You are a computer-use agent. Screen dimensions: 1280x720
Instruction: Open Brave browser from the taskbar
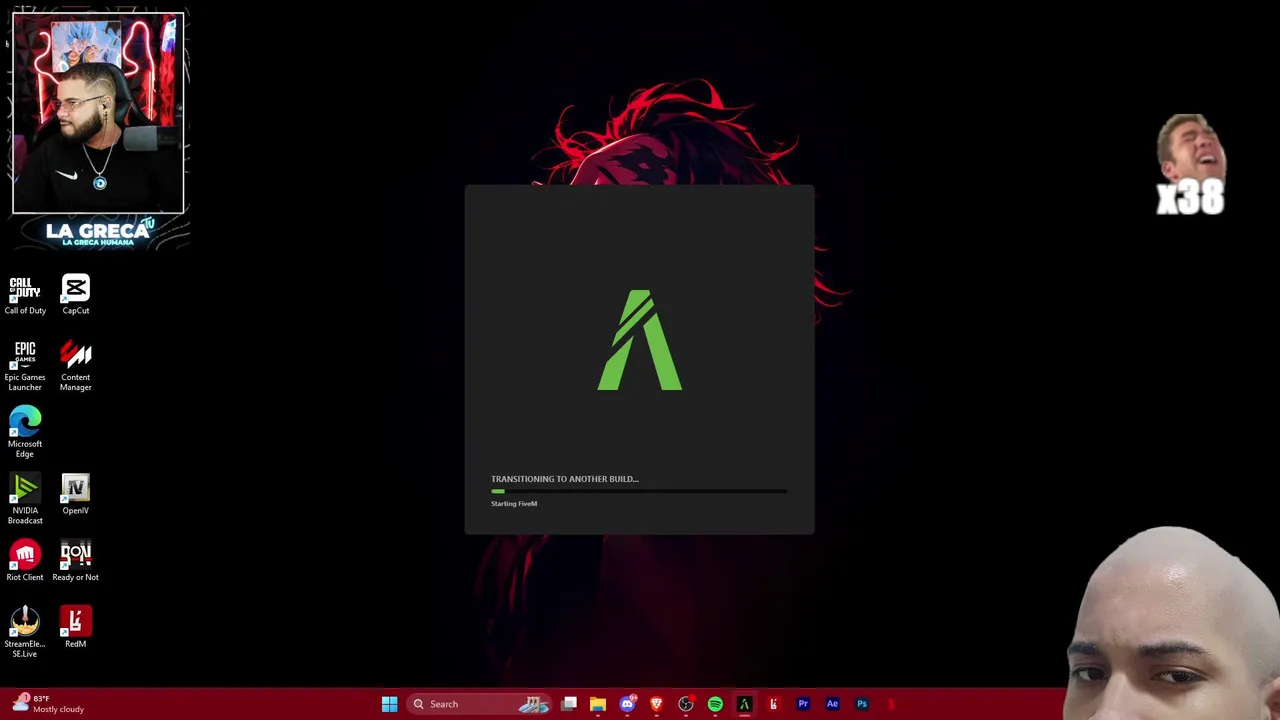656,704
